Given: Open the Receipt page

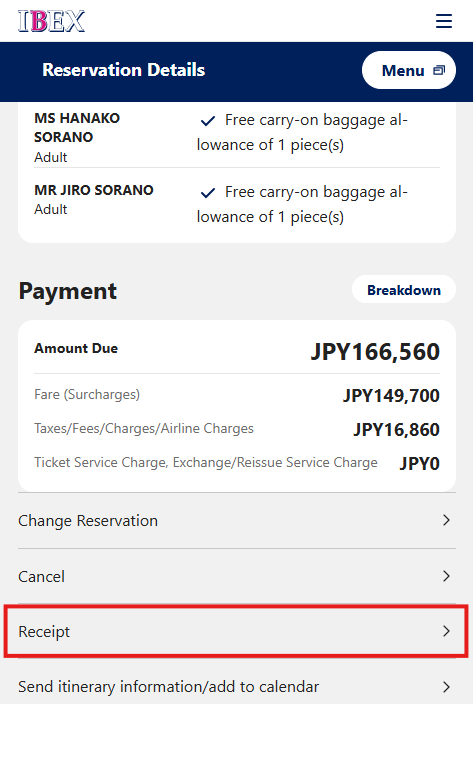Looking at the screenshot, I should tap(236, 632).
